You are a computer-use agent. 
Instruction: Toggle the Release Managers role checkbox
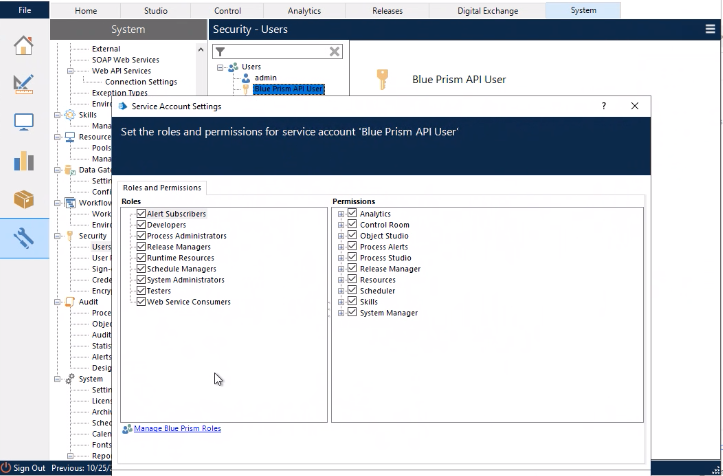tap(141, 247)
